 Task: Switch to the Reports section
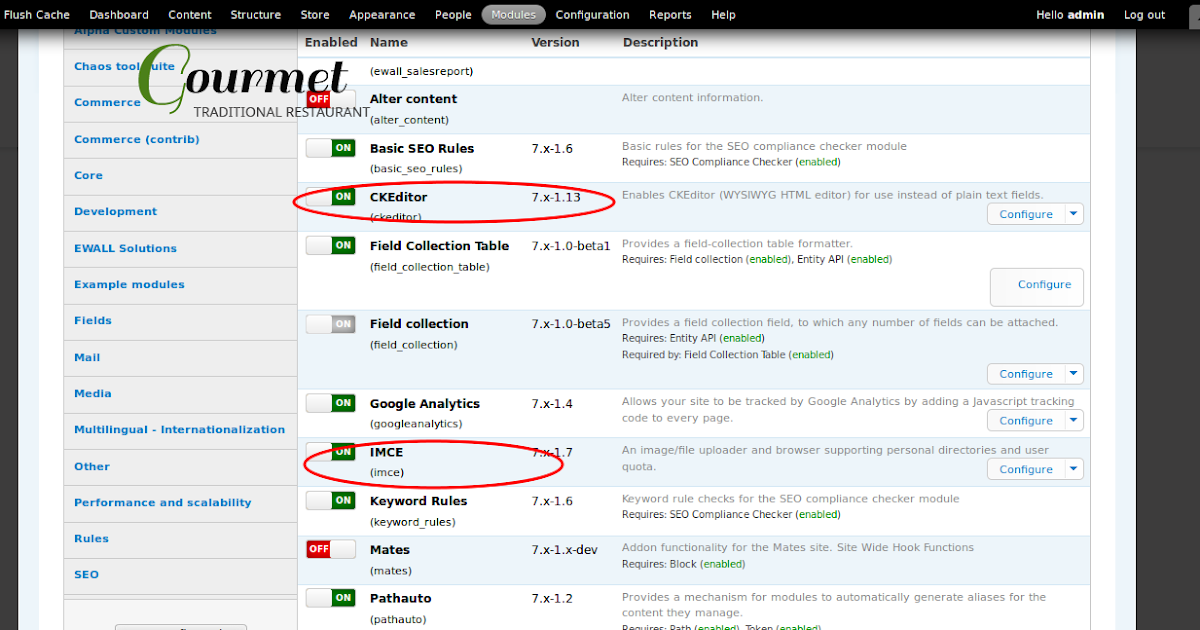point(670,14)
